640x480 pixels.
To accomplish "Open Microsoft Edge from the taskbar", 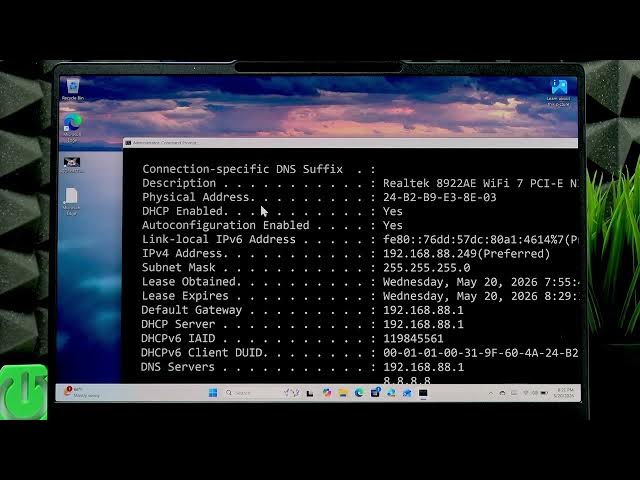I will pyautogui.click(x=359, y=393).
